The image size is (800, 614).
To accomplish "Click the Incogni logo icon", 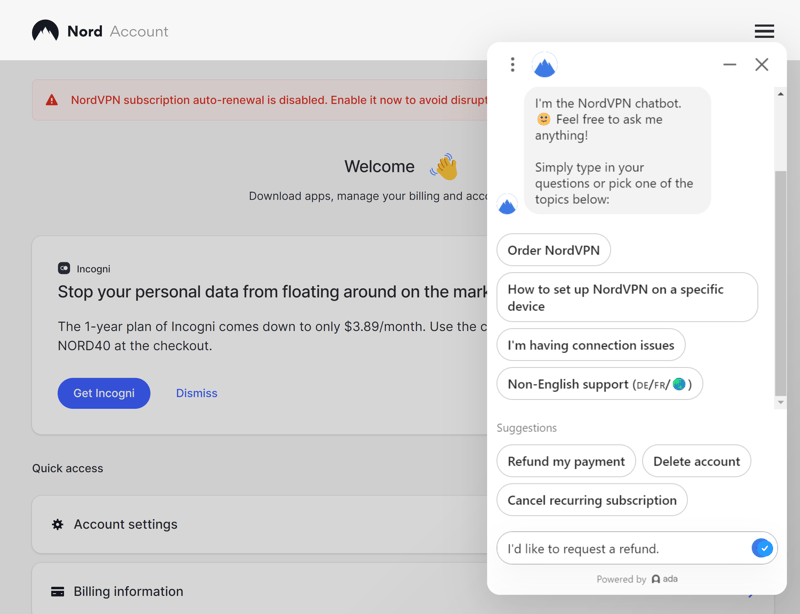I will point(64,268).
